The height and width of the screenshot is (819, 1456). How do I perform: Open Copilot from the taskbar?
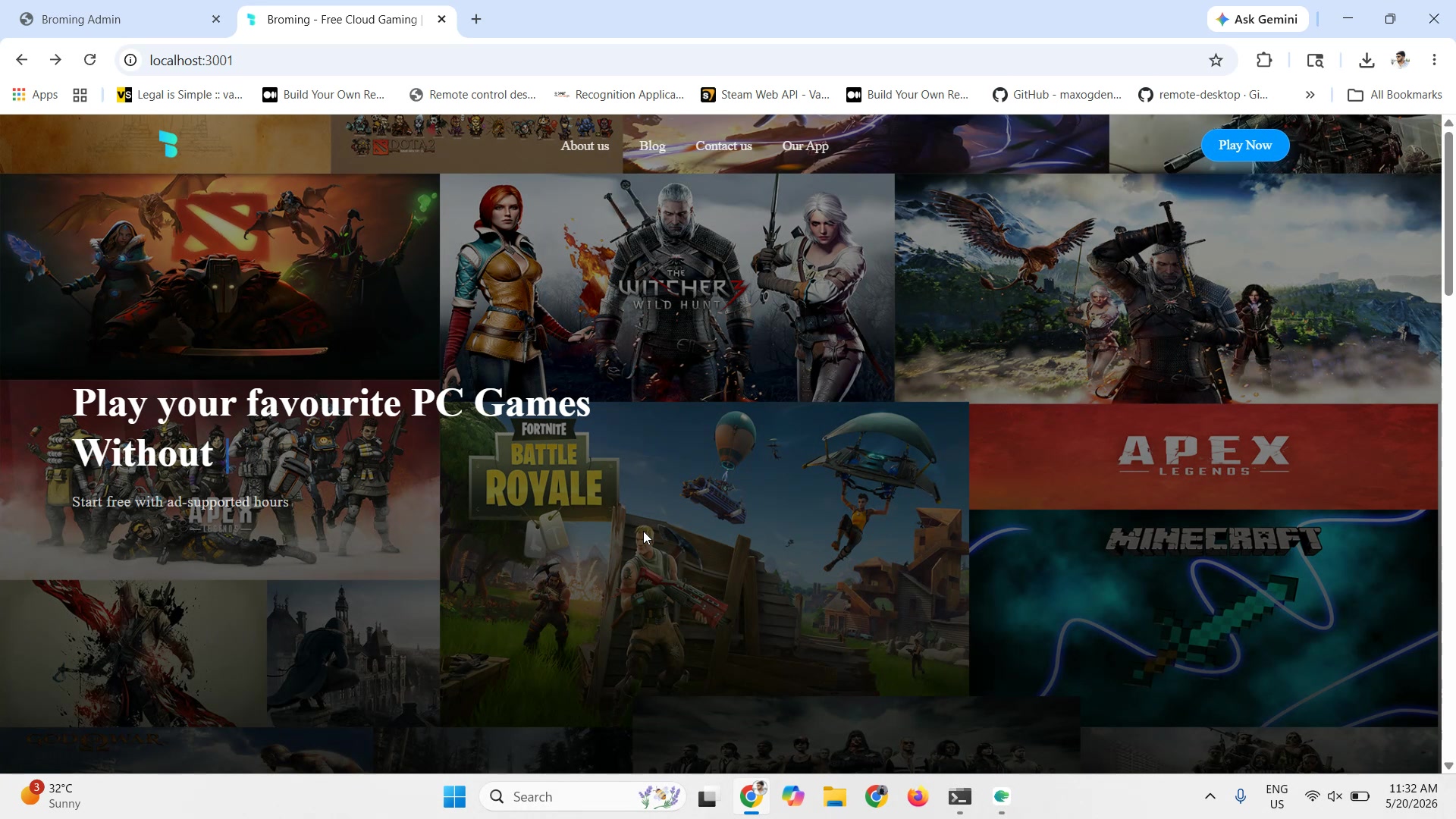(792, 797)
